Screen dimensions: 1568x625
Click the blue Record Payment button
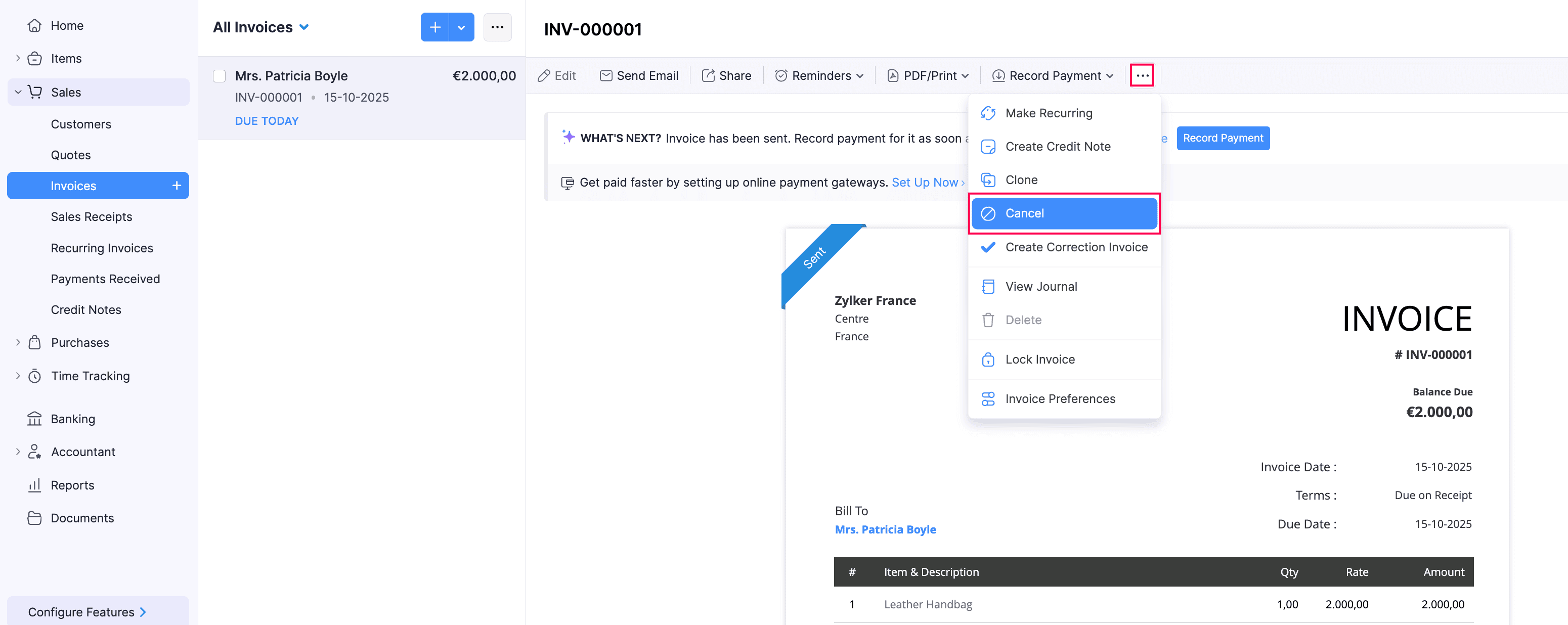(1222, 138)
